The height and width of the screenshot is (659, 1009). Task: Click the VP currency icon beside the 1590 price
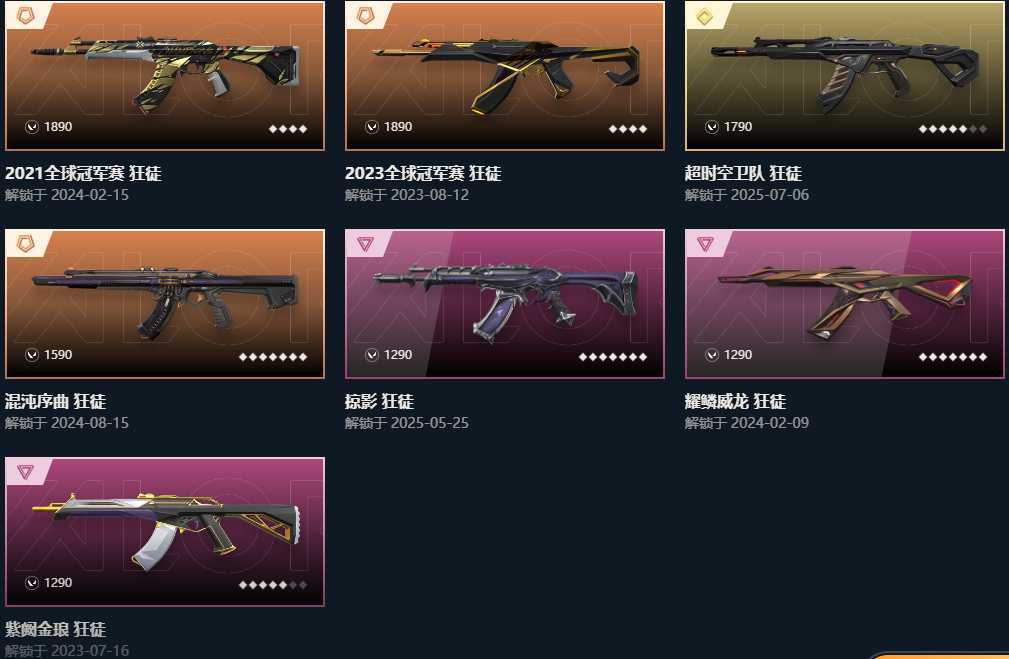coord(32,355)
